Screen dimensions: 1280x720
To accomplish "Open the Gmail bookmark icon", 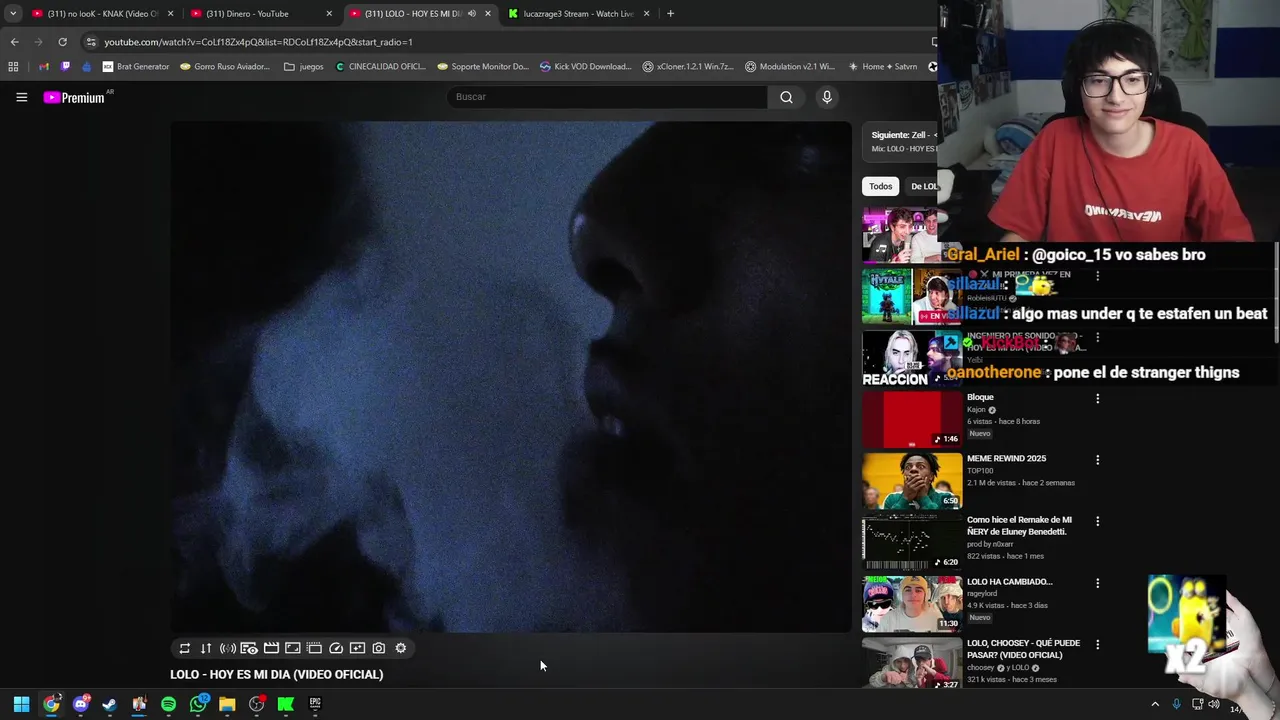I will pos(44,67).
